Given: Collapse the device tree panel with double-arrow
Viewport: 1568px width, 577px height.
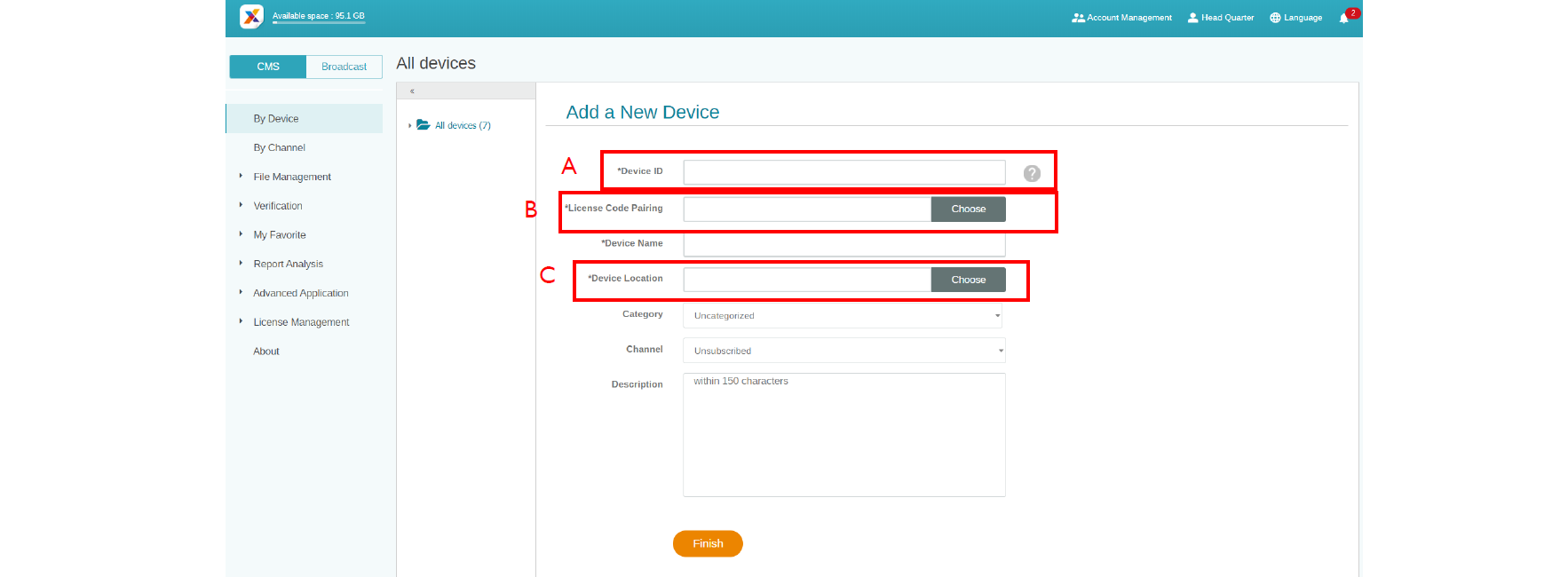Looking at the screenshot, I should click(412, 91).
